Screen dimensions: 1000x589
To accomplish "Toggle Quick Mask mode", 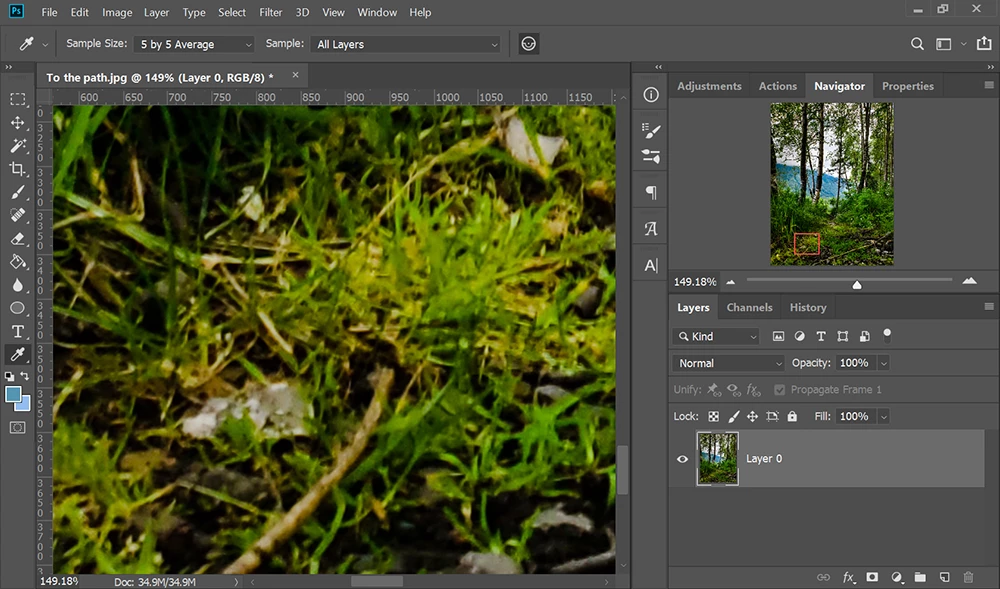I will click(x=18, y=428).
